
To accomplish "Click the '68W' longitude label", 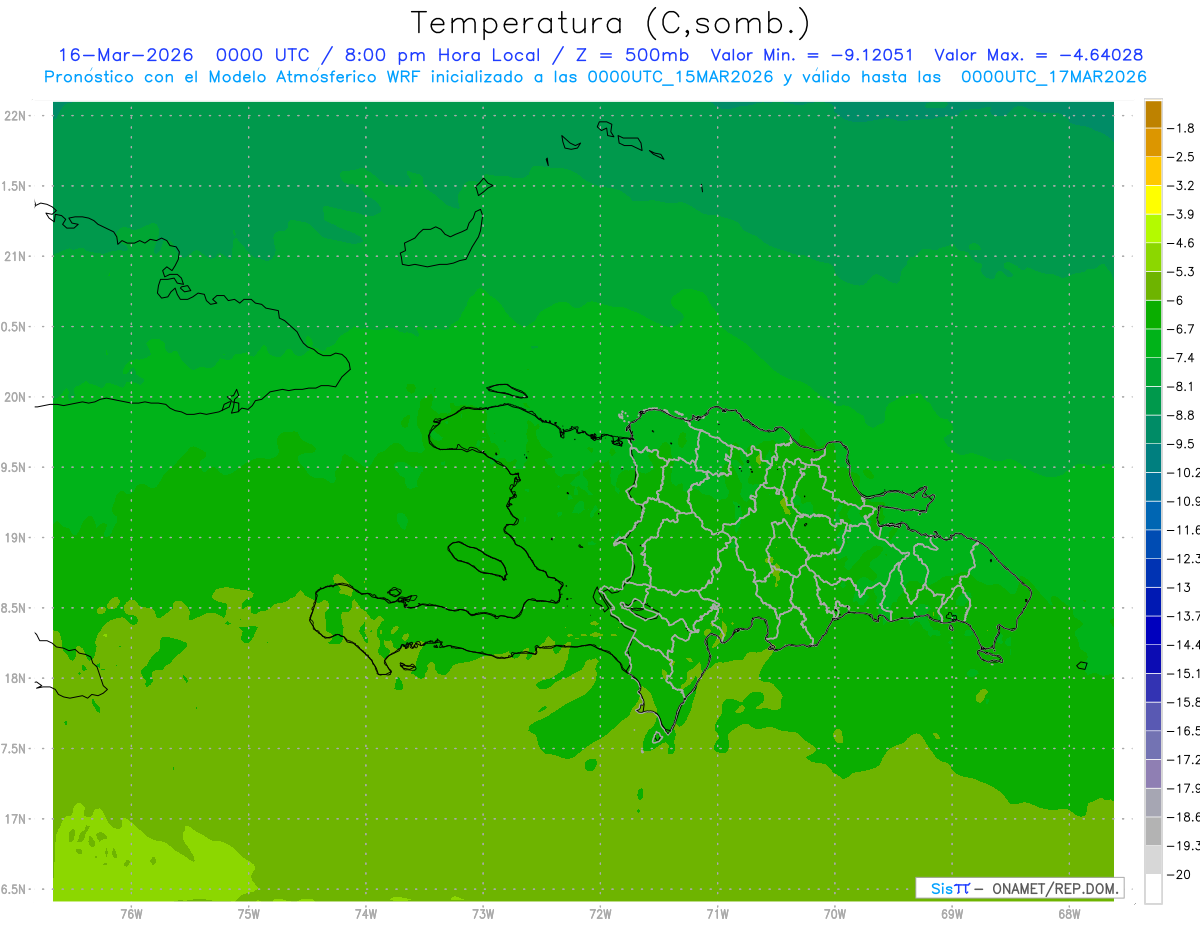I will click(x=1069, y=914).
